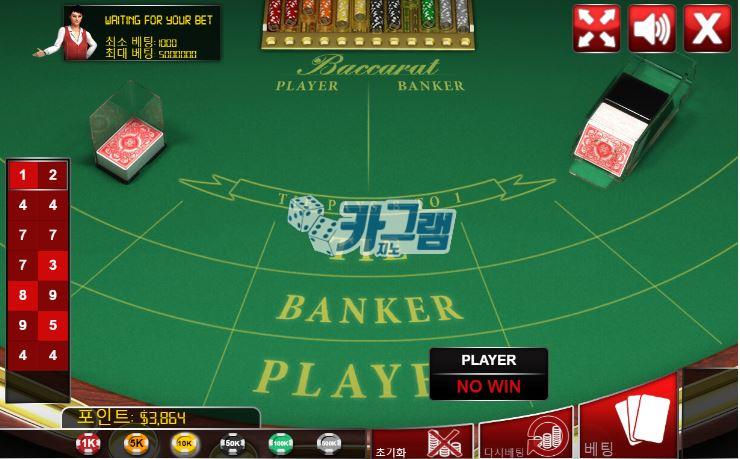Choose the 500K silver chip
The height and width of the screenshot is (459, 740).
click(329, 443)
